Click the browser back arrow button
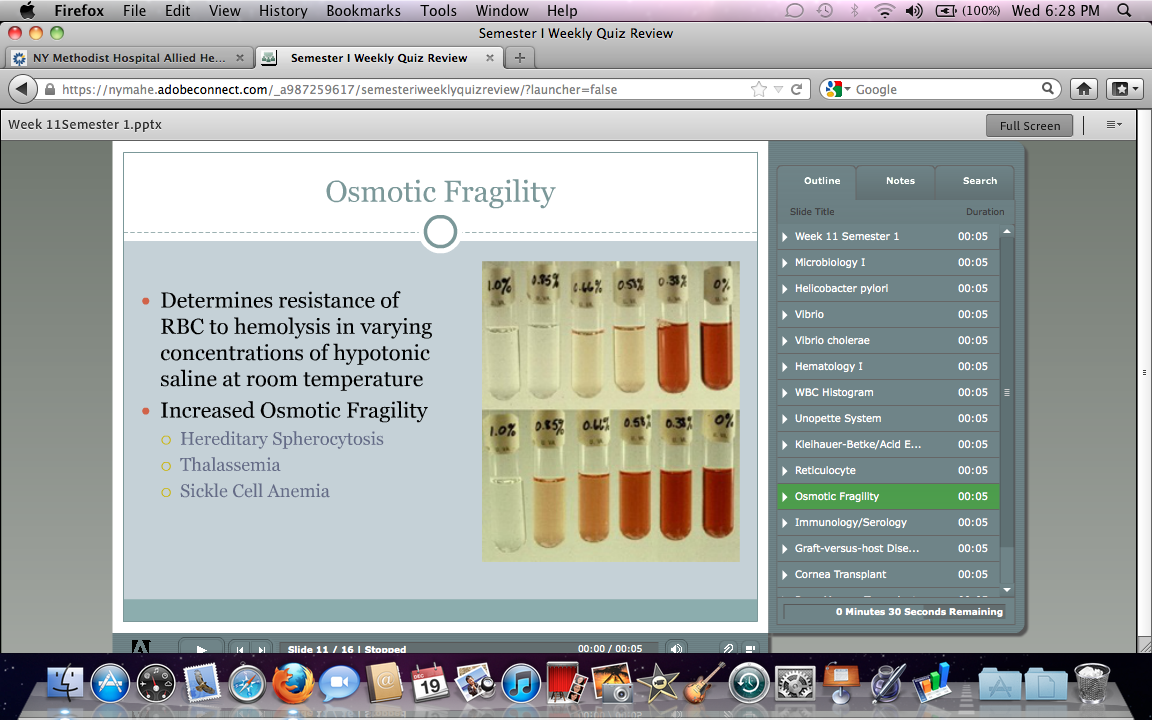 22,89
